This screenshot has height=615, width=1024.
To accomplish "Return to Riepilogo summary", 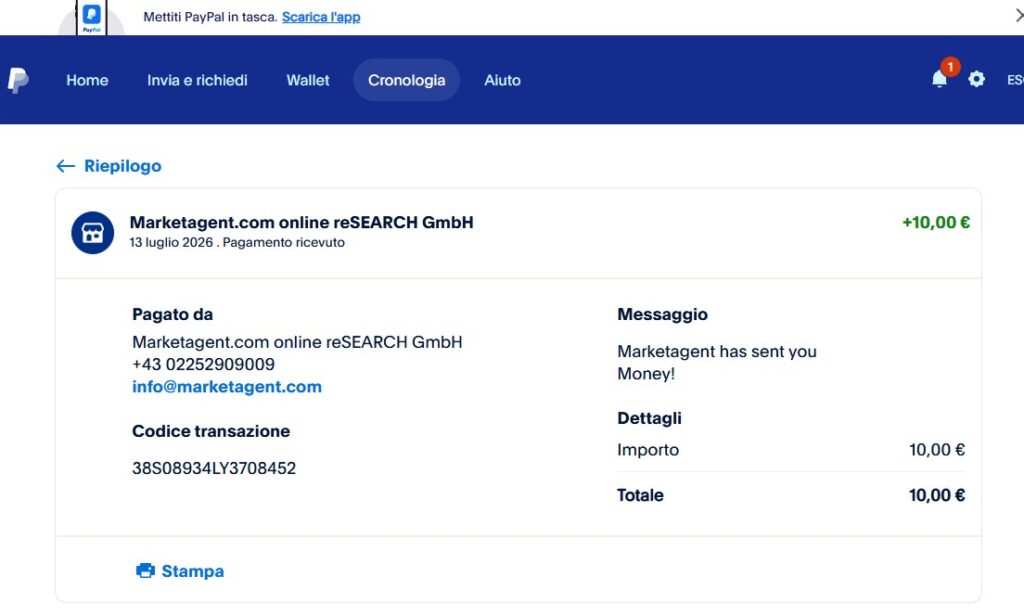I will point(122,166).
